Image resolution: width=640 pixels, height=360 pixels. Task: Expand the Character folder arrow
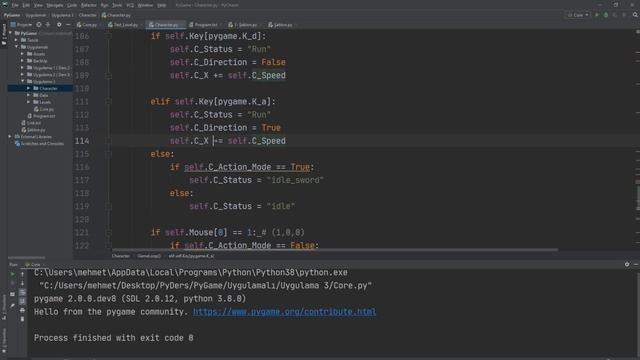[x=29, y=89]
